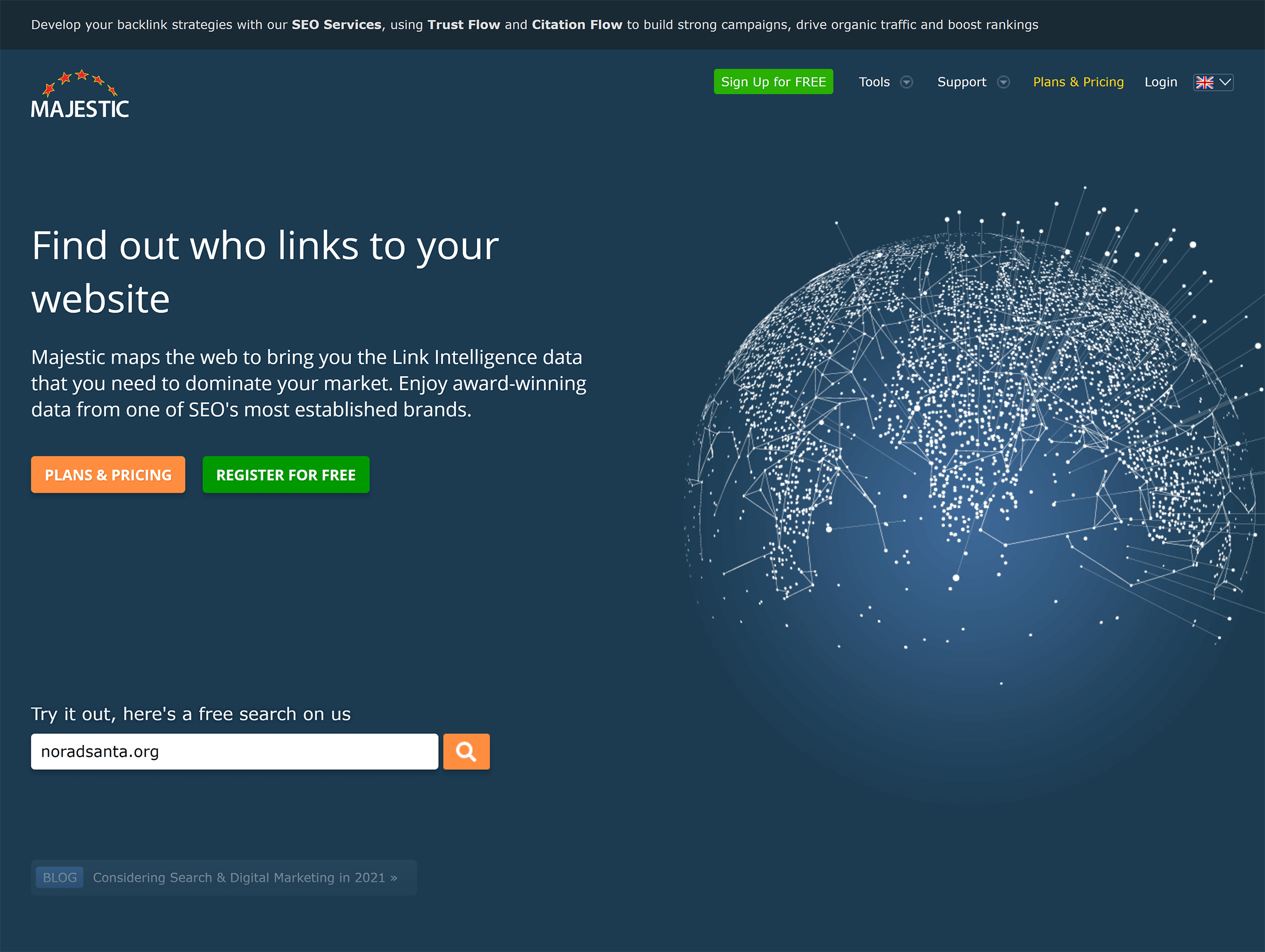This screenshot has width=1265, height=952.
Task: Click the Login link
Action: [x=1160, y=82]
